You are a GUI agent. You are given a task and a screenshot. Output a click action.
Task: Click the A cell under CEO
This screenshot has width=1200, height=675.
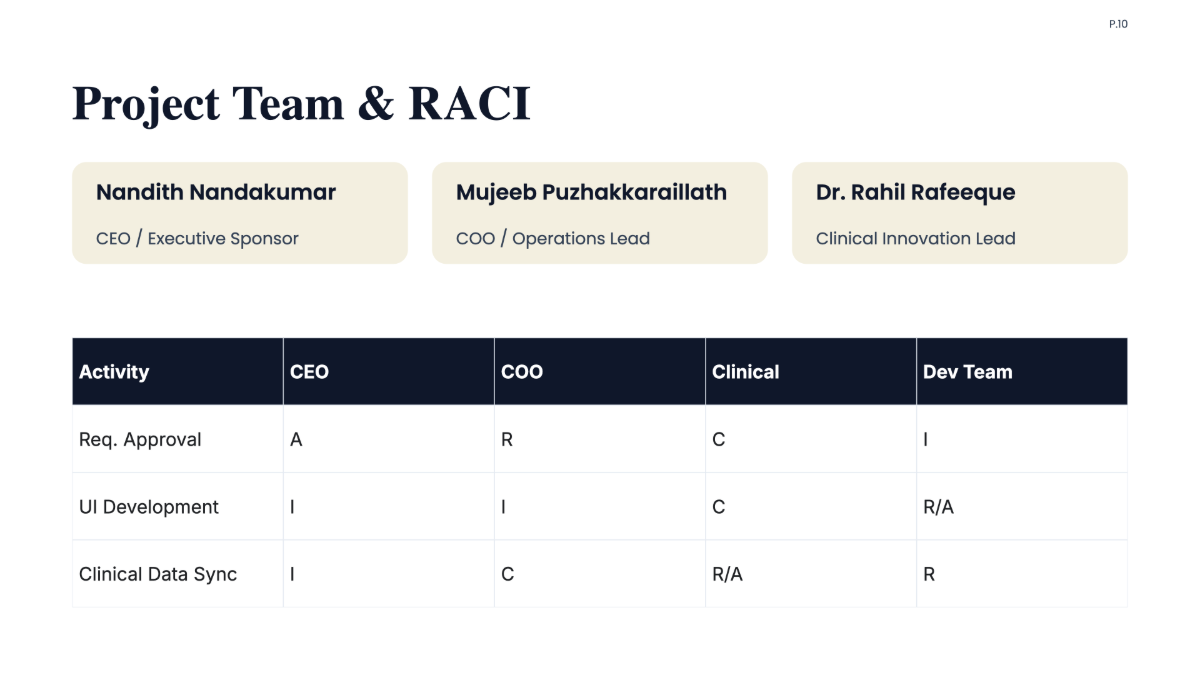point(389,439)
